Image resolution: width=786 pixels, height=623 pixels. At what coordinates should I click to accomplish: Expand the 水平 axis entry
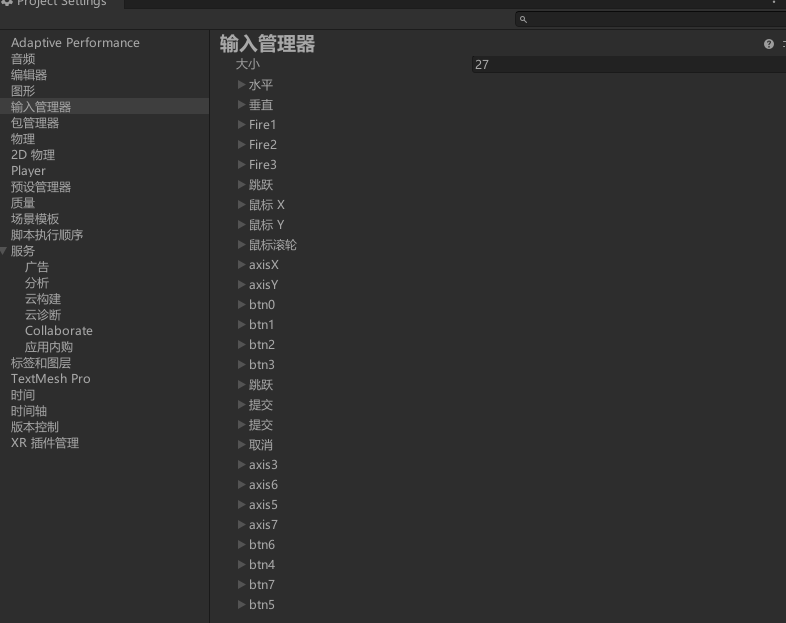coord(241,85)
